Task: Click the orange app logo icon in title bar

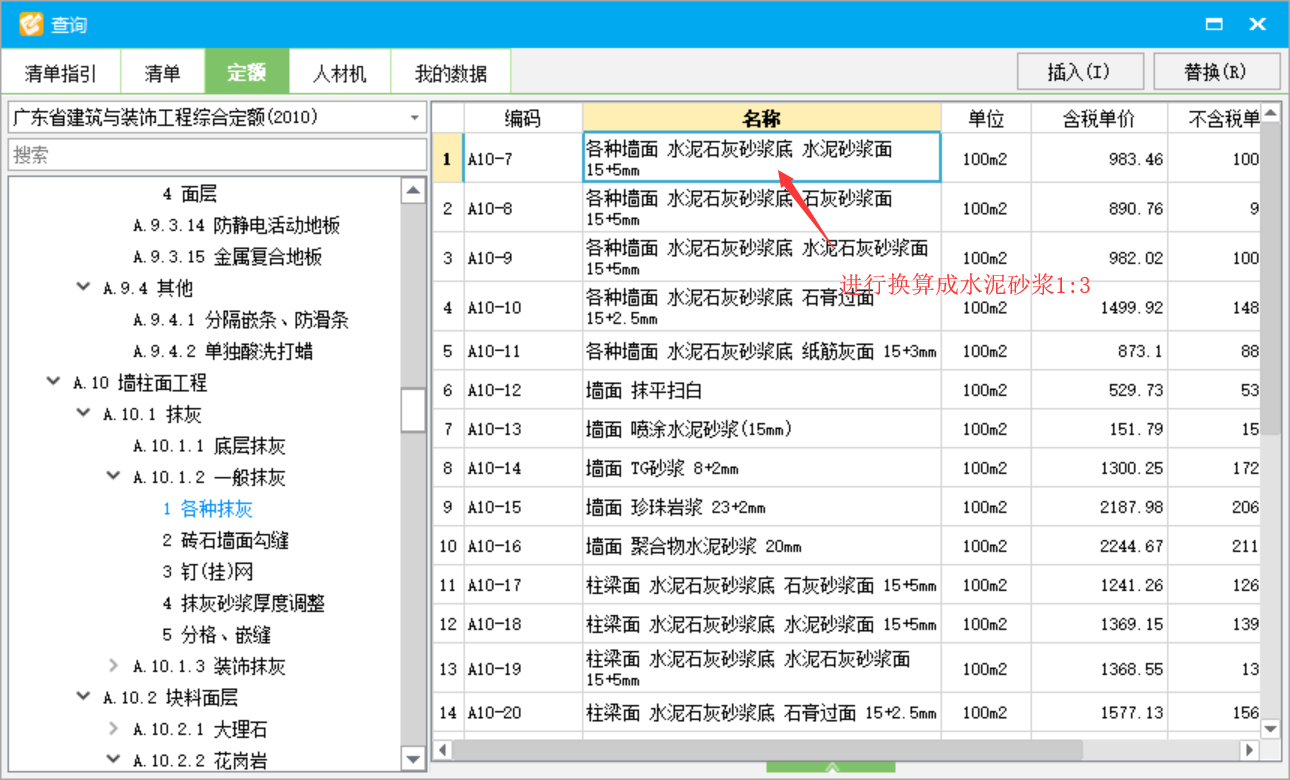Action: pos(31,24)
